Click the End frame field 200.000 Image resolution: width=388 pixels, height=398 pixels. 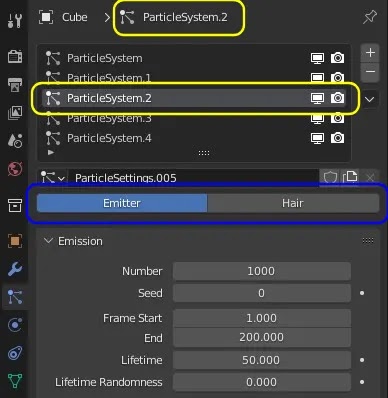tap(262, 337)
